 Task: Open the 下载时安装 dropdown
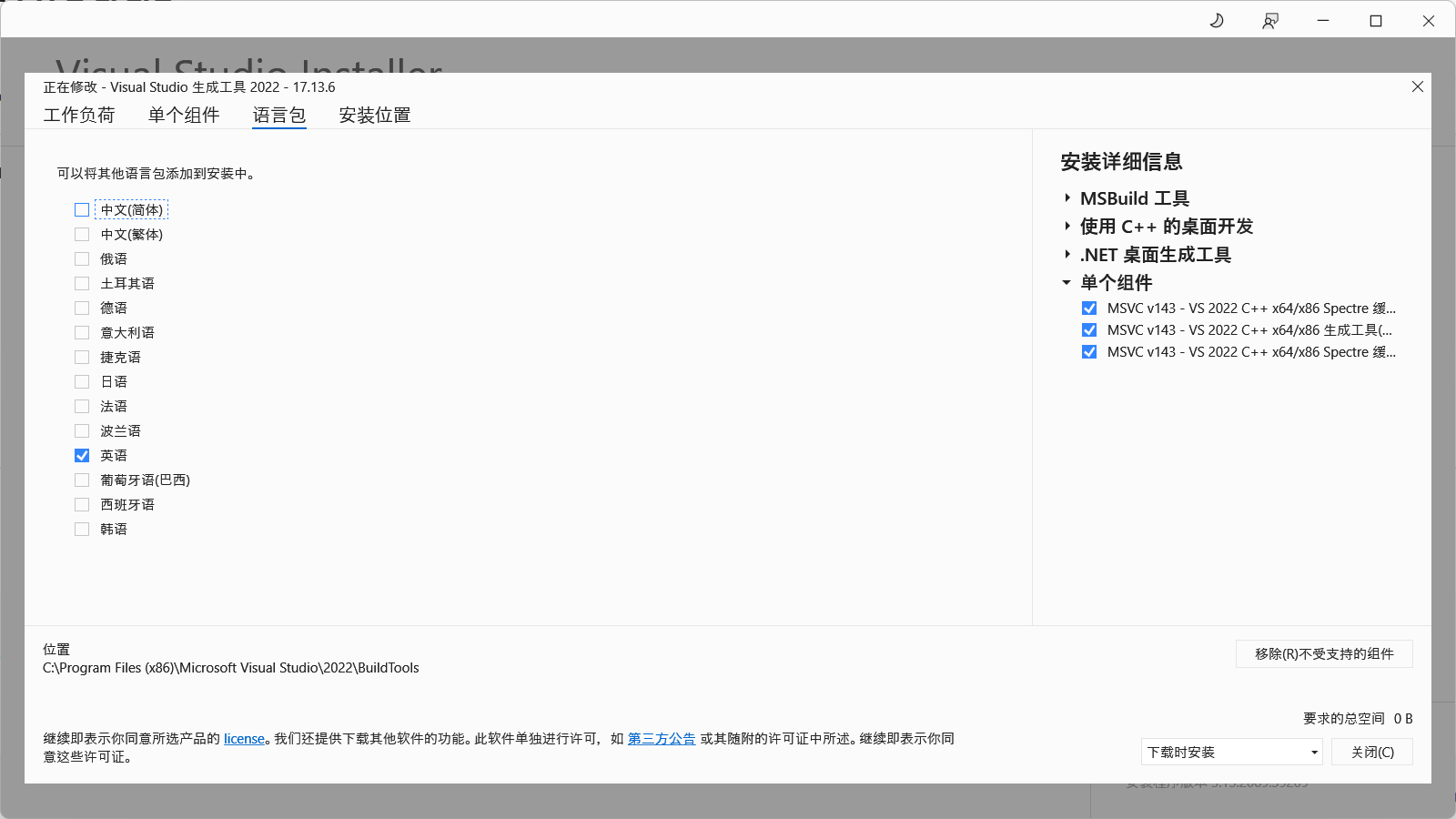point(1231,753)
